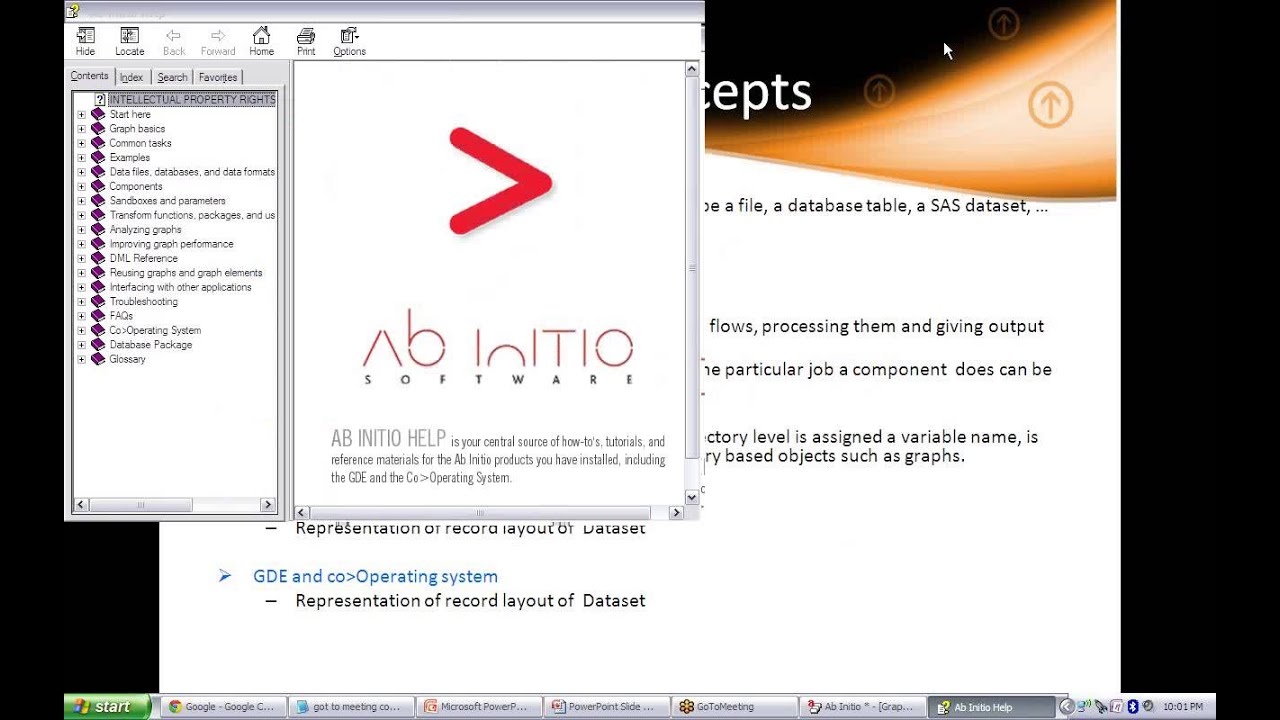This screenshot has height=720, width=1280.
Task: Select the Co>Operating System book icon
Action: coord(98,330)
